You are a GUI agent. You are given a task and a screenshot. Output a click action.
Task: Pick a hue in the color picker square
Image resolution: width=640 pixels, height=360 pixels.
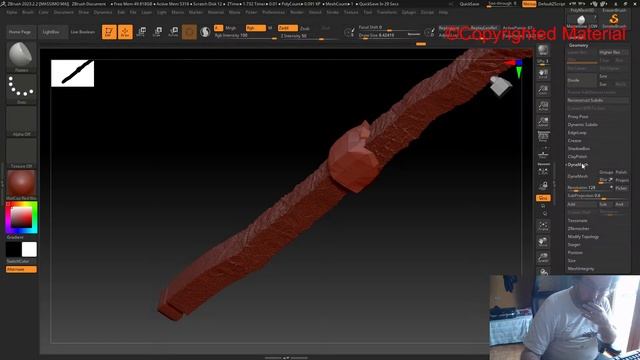(21, 218)
